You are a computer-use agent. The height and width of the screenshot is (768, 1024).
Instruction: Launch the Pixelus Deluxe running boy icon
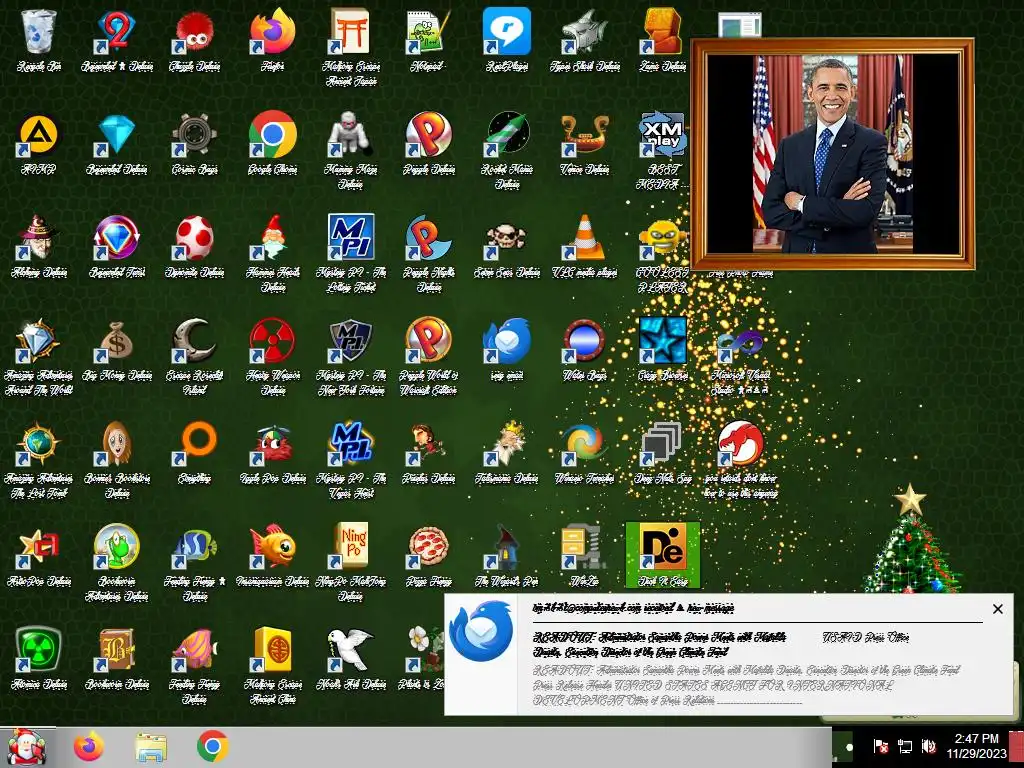(428, 443)
